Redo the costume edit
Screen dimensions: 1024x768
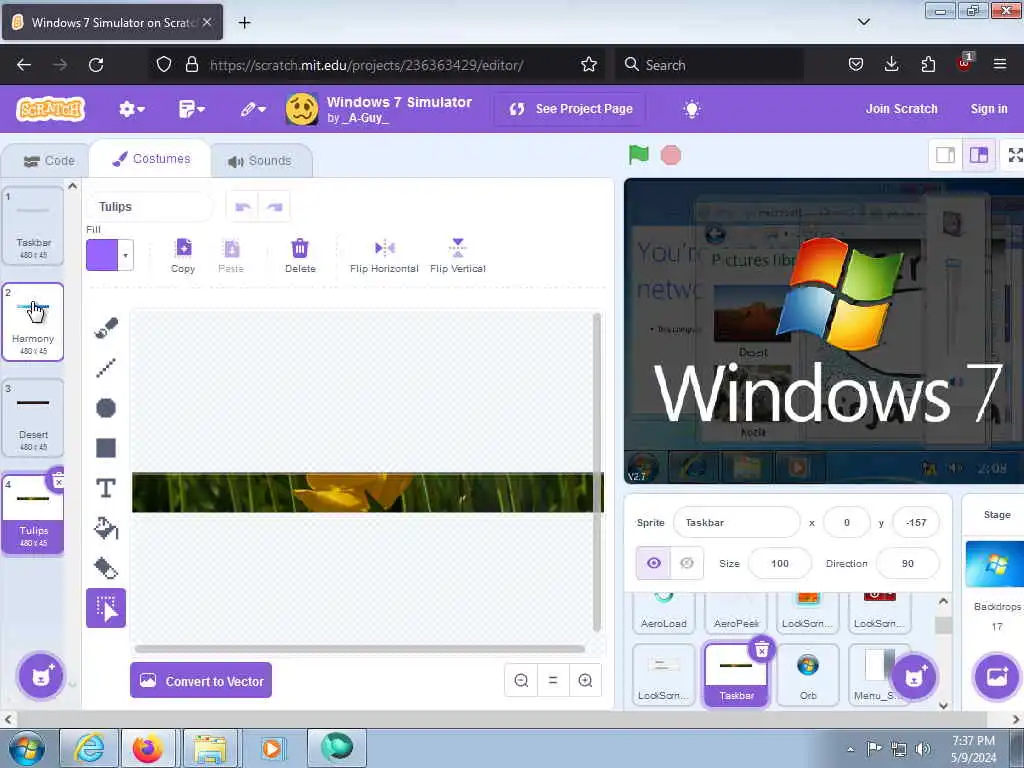point(275,207)
